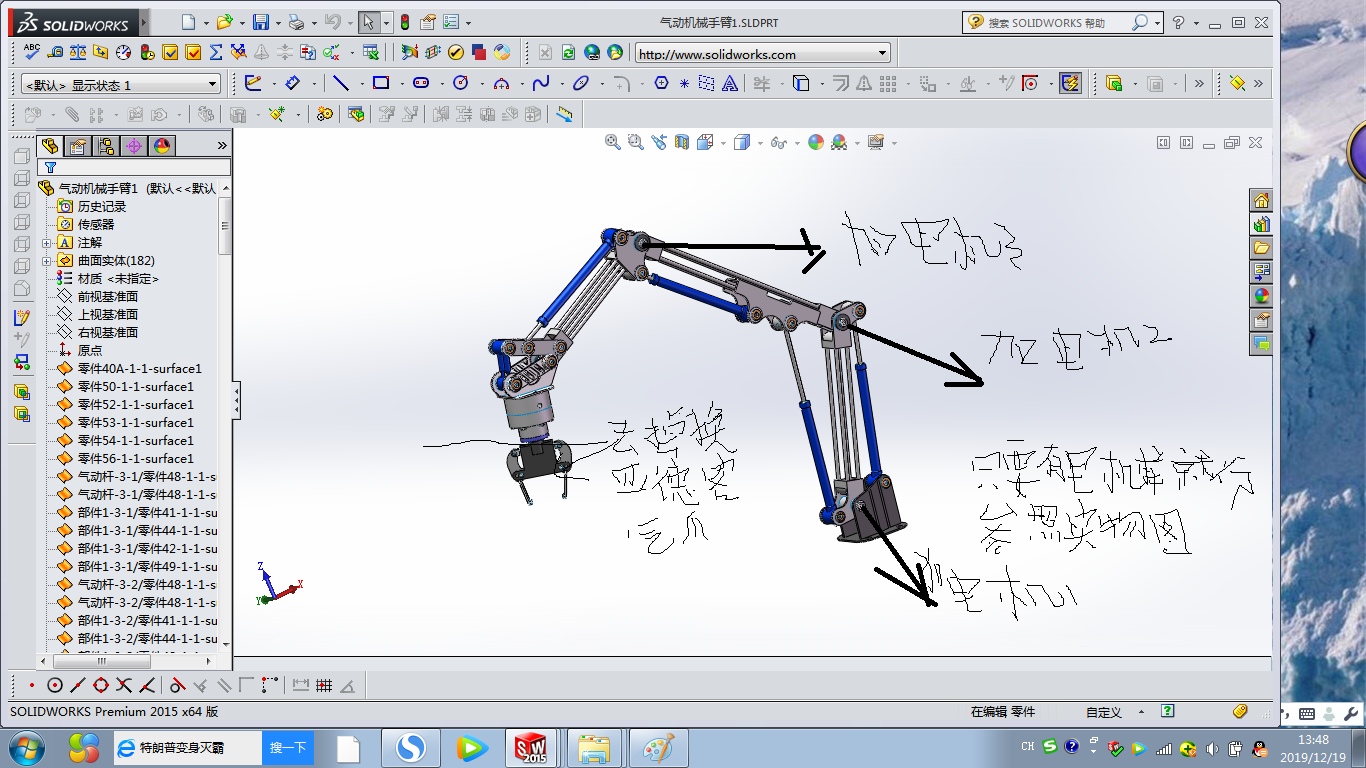Click the 搜一下 search button
This screenshot has height=768, width=1366.
coord(288,748)
